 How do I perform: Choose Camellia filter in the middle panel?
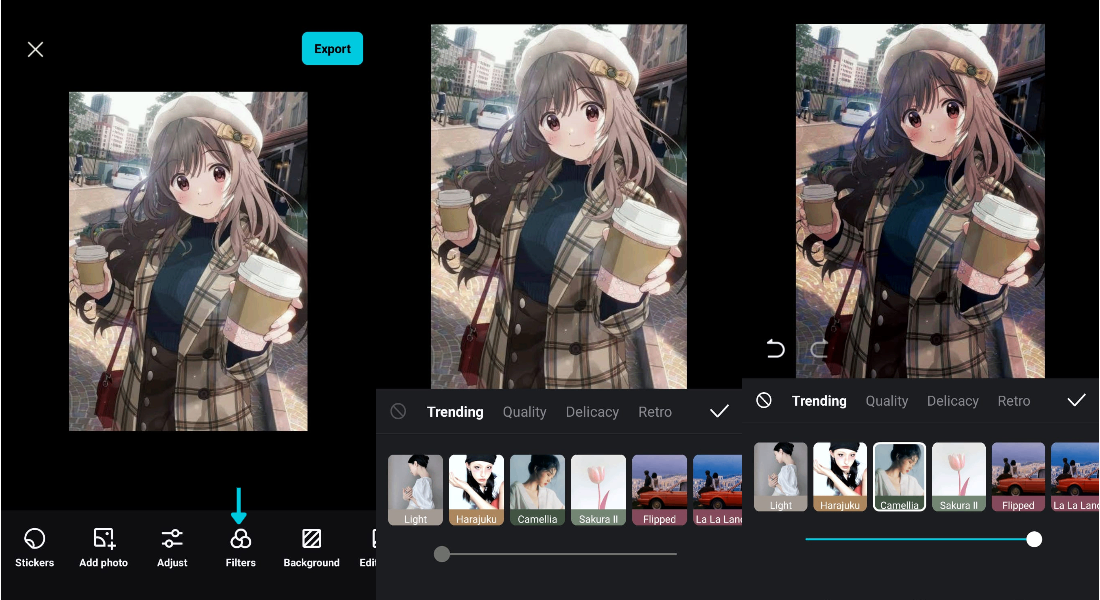point(537,490)
